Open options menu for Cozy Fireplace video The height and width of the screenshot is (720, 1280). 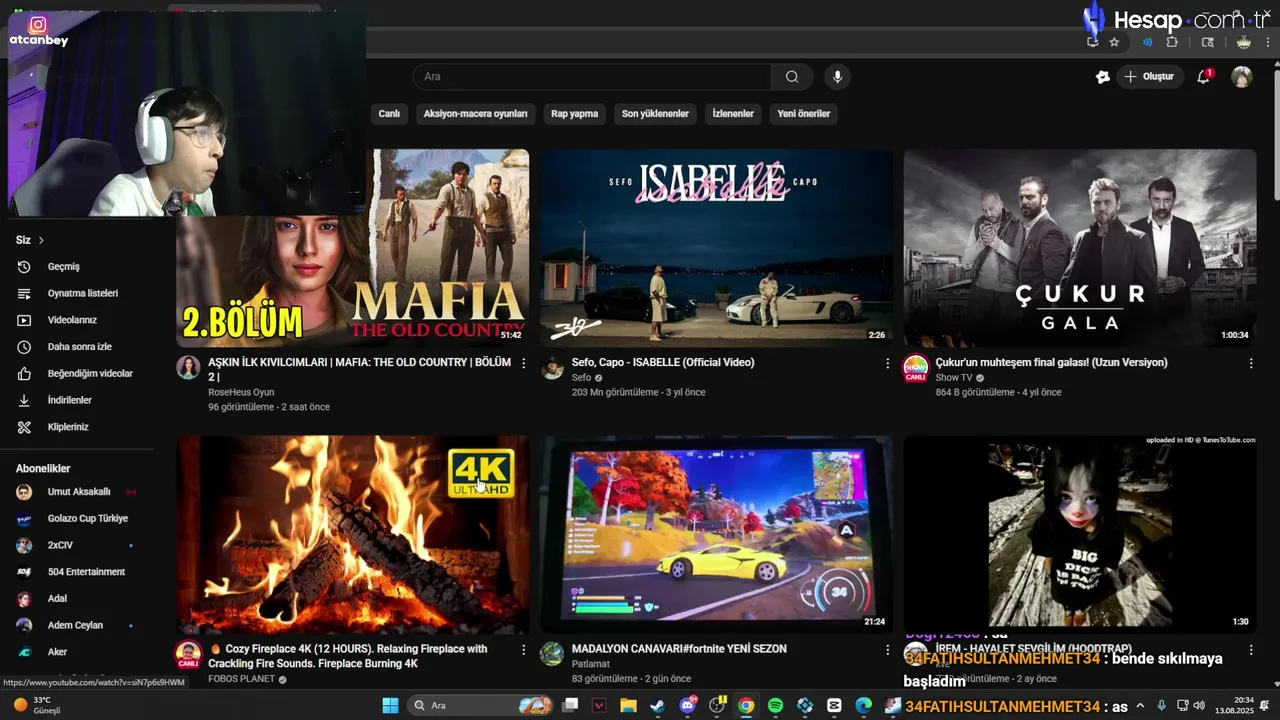tap(523, 650)
